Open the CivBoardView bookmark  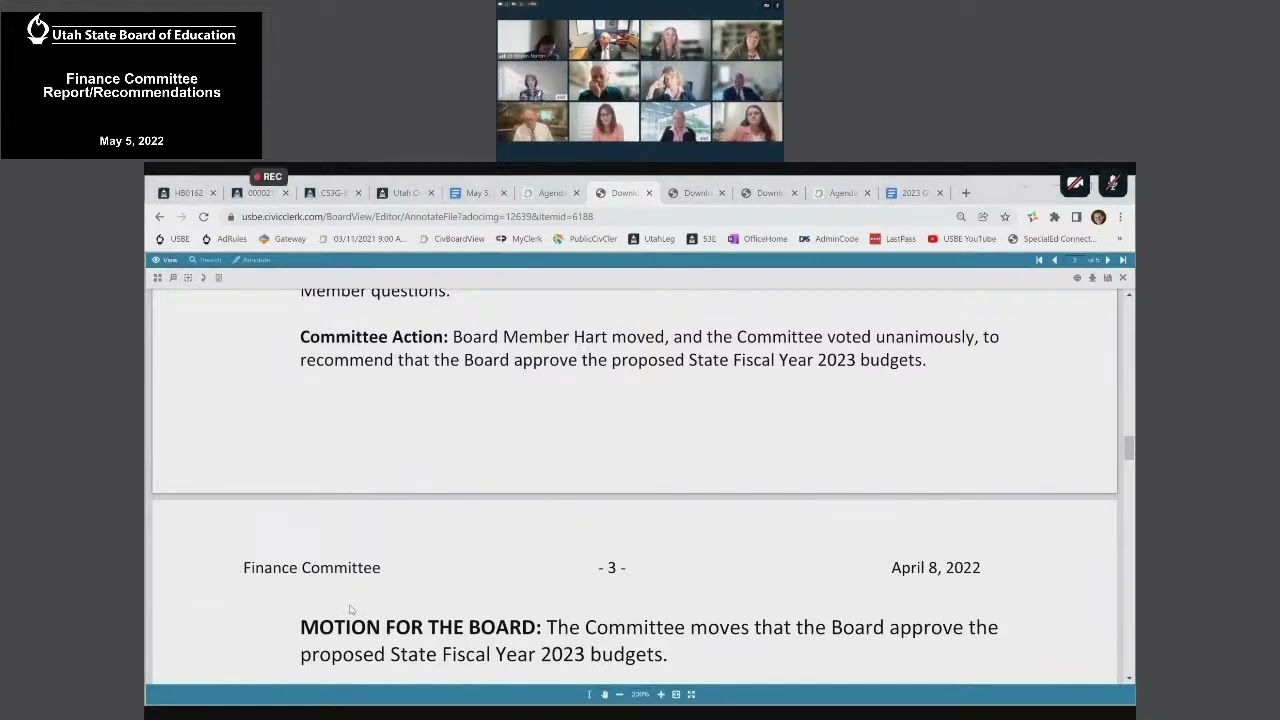[x=452, y=239]
